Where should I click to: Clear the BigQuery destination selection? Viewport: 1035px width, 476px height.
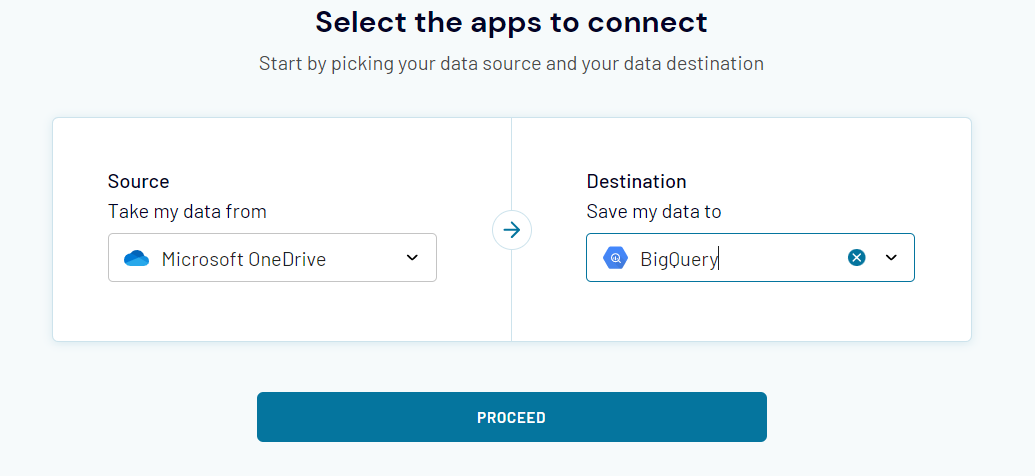pos(857,258)
